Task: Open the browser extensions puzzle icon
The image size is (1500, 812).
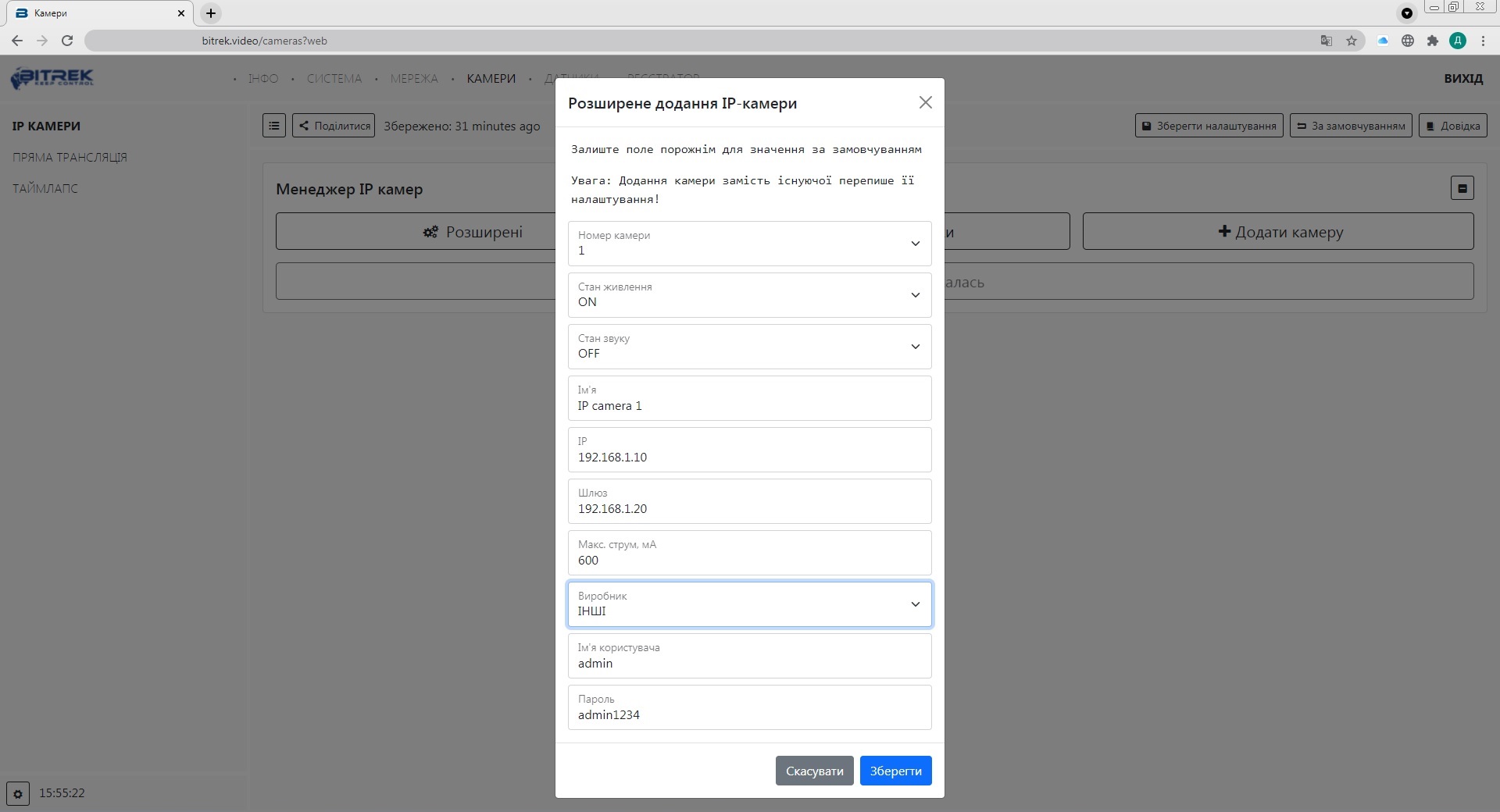Action: (x=1432, y=41)
